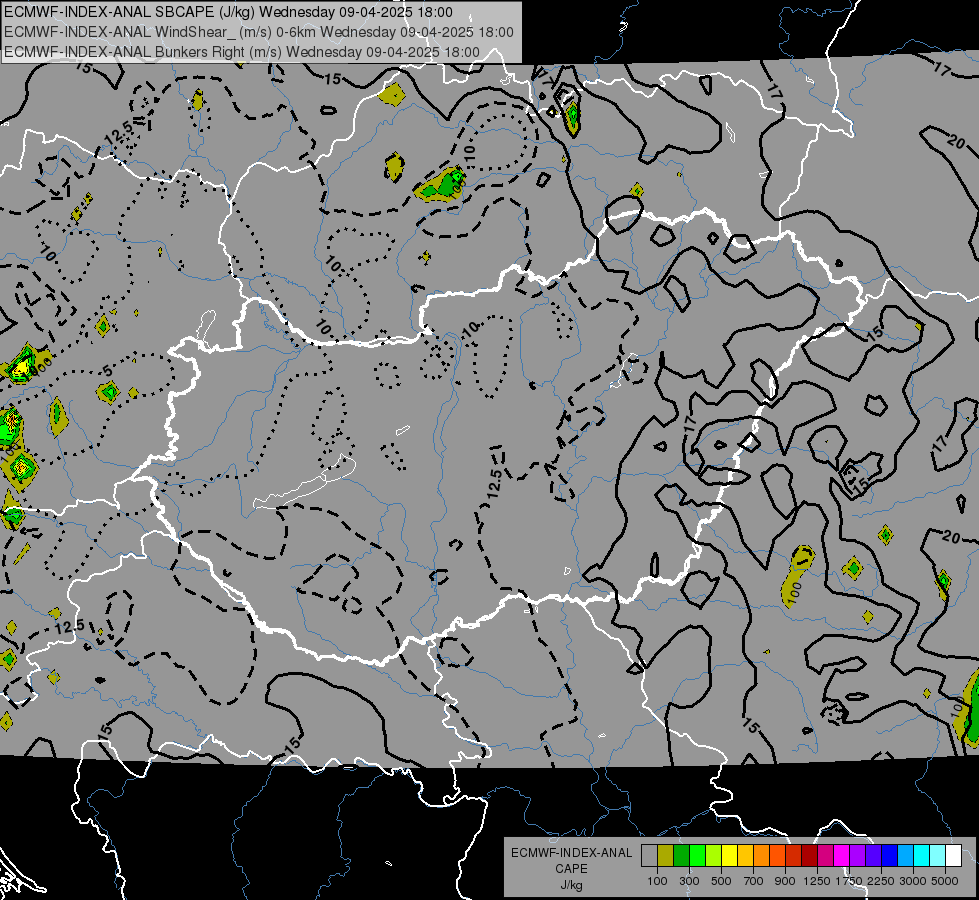Click the 3000 legend tick label
This screenshot has height=900, width=979.
913,881
